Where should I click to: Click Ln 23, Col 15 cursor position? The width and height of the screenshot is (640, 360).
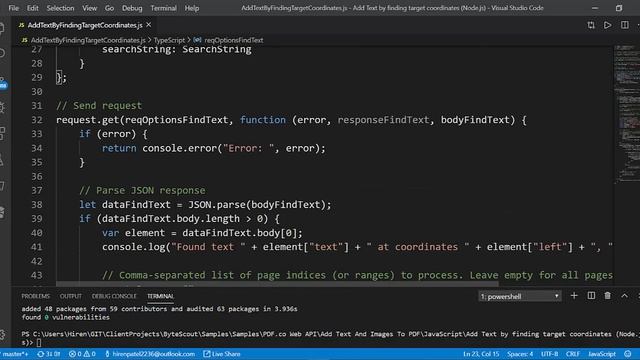481,354
